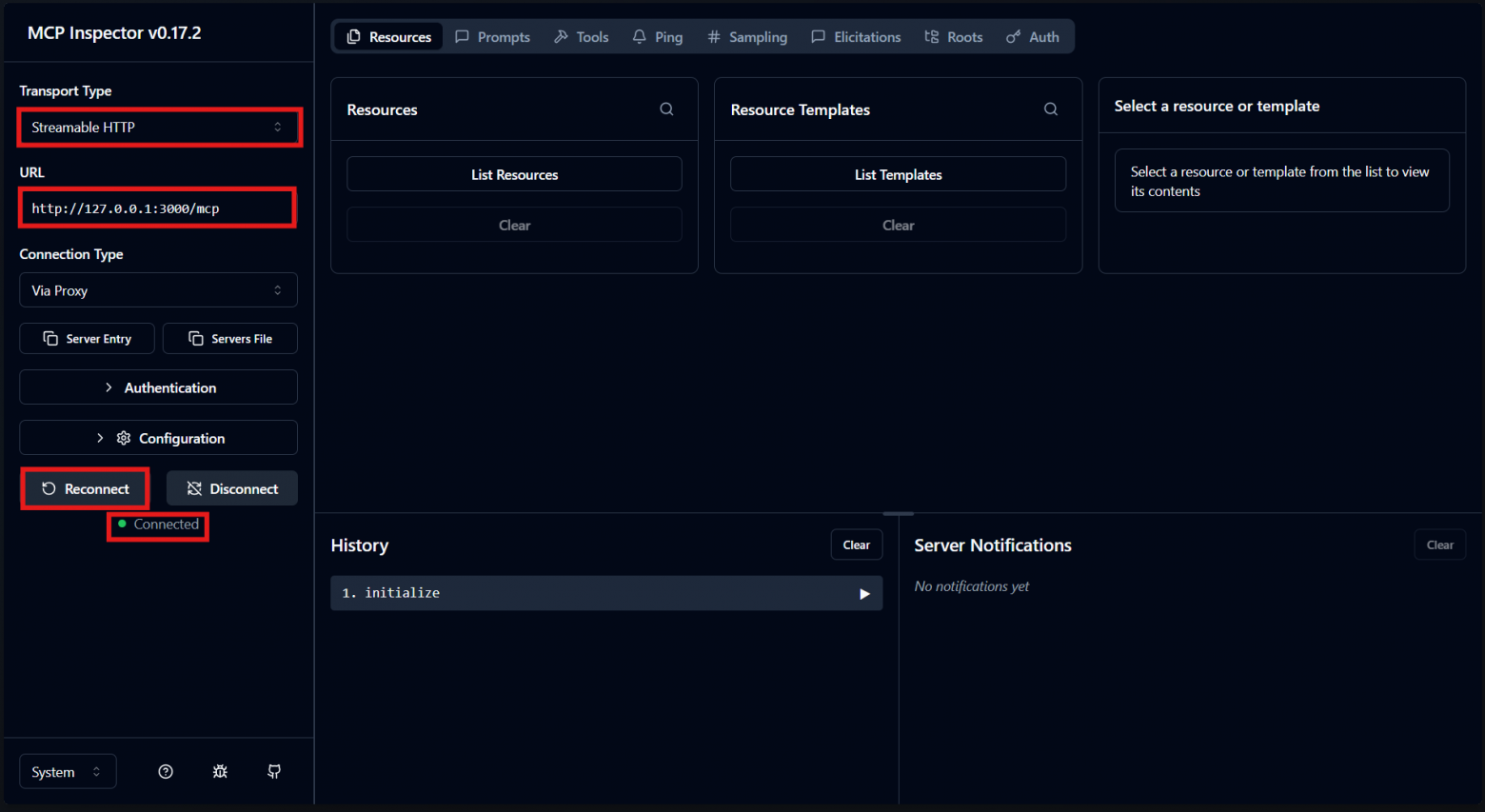The width and height of the screenshot is (1485, 812).
Task: Open the Connection Type dropdown
Action: [x=158, y=290]
